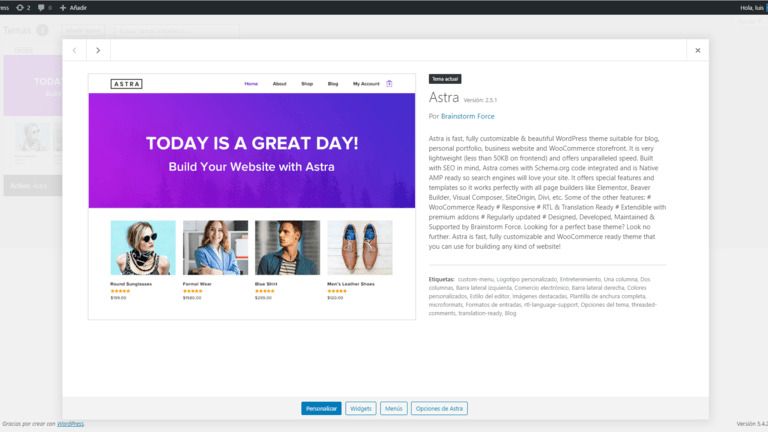Select My Account in preview navigation
768x432 pixels.
coord(366,84)
